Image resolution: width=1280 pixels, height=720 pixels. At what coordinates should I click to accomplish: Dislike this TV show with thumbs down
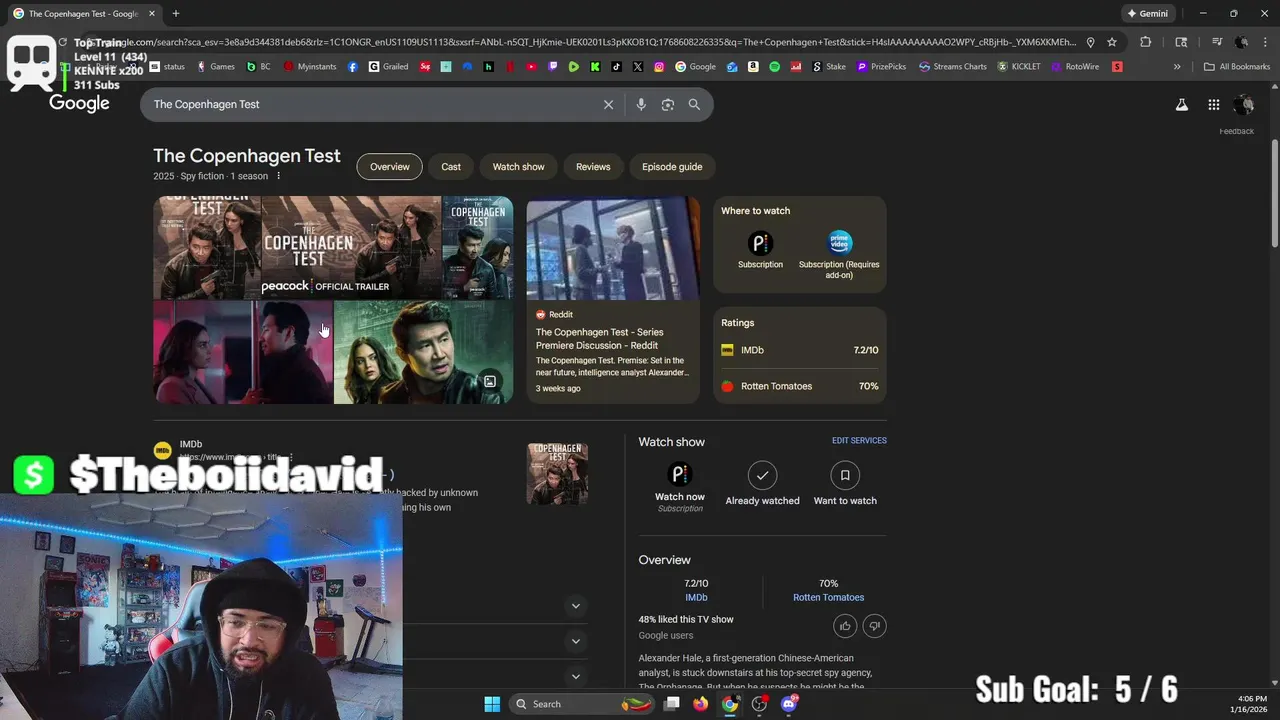874,626
